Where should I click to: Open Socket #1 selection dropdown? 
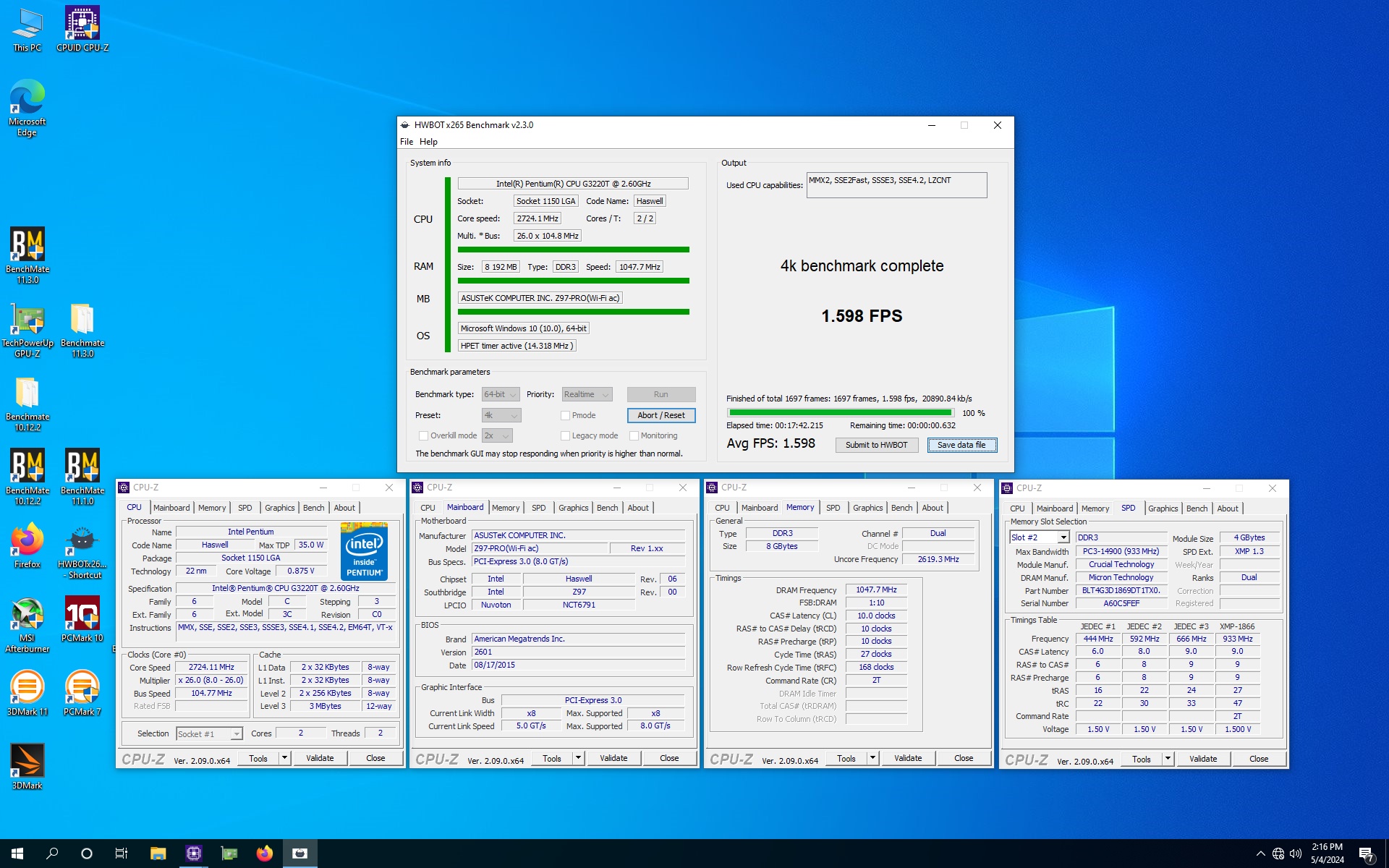209,733
